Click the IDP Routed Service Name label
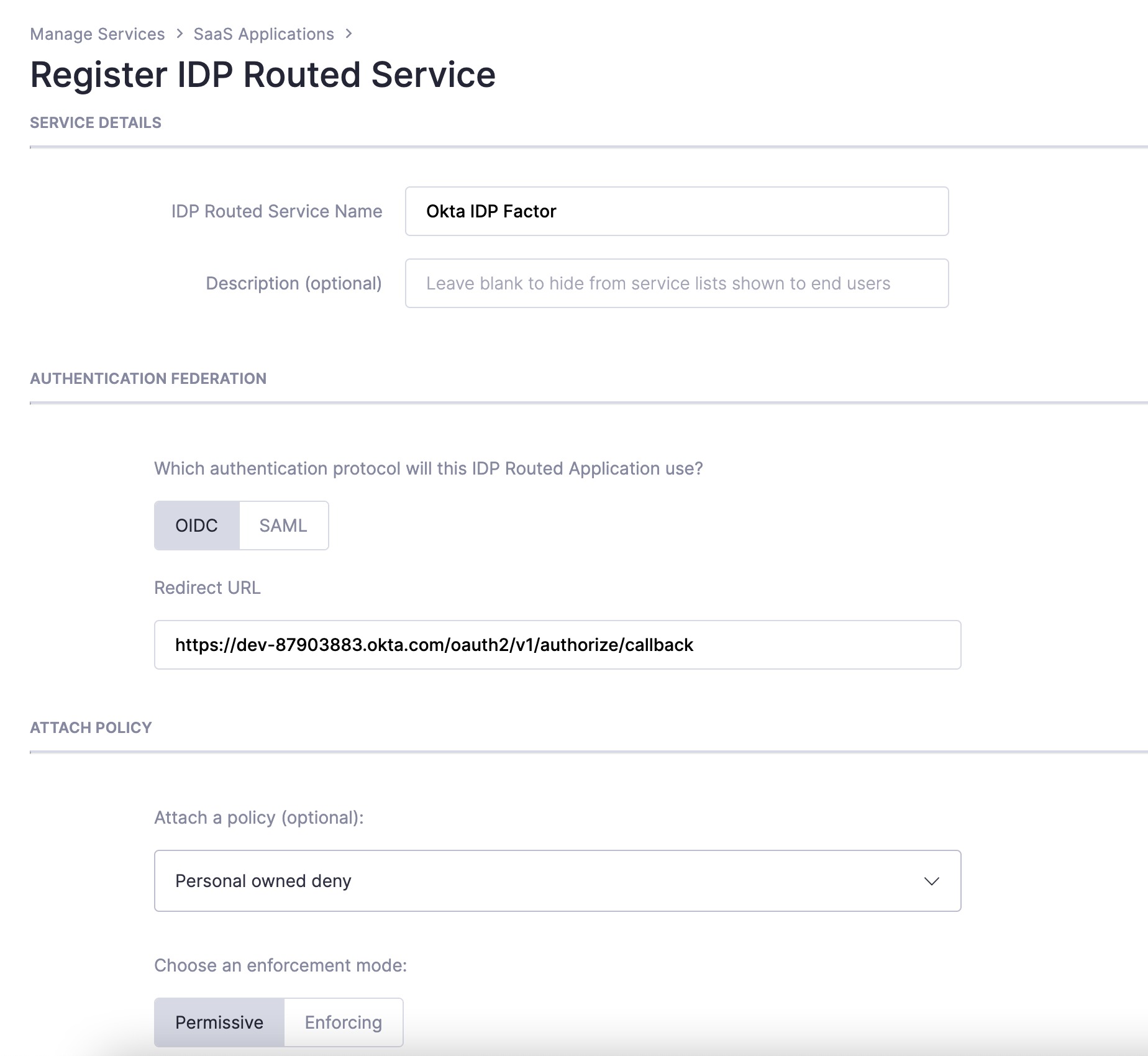 coord(277,211)
